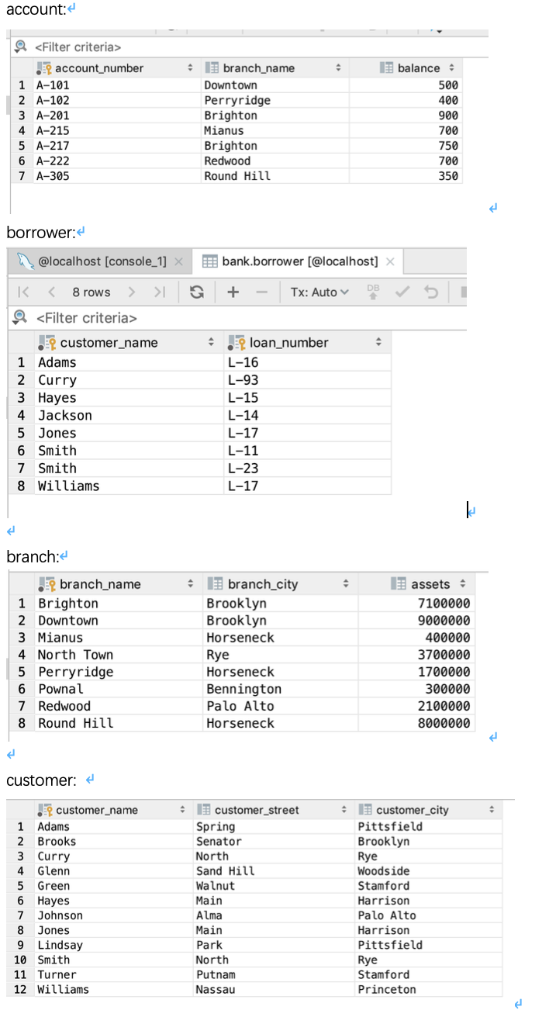Delete row with minus icon
549x1024 pixels.
point(262,292)
